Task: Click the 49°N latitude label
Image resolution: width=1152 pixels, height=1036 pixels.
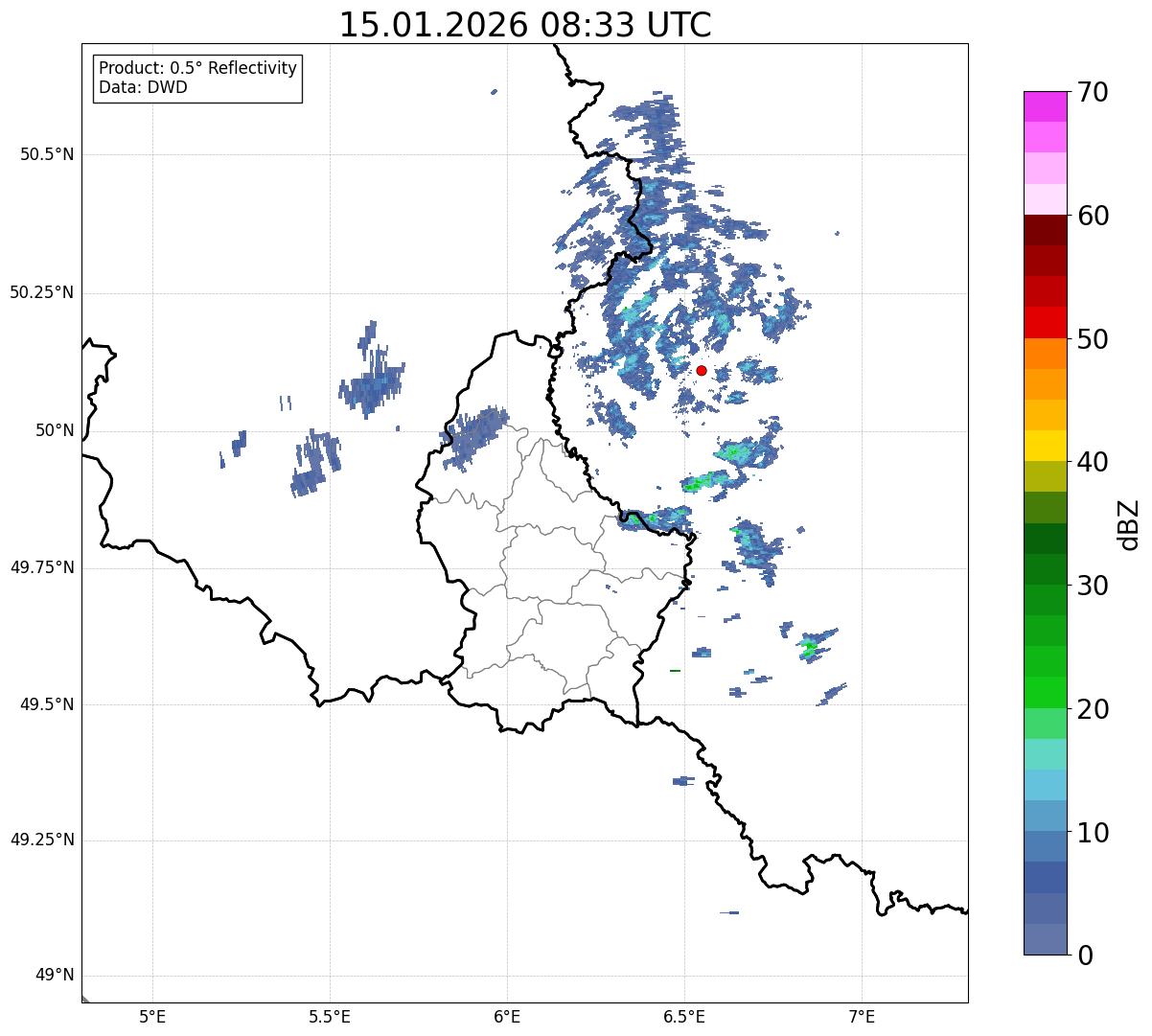Action: click(55, 976)
